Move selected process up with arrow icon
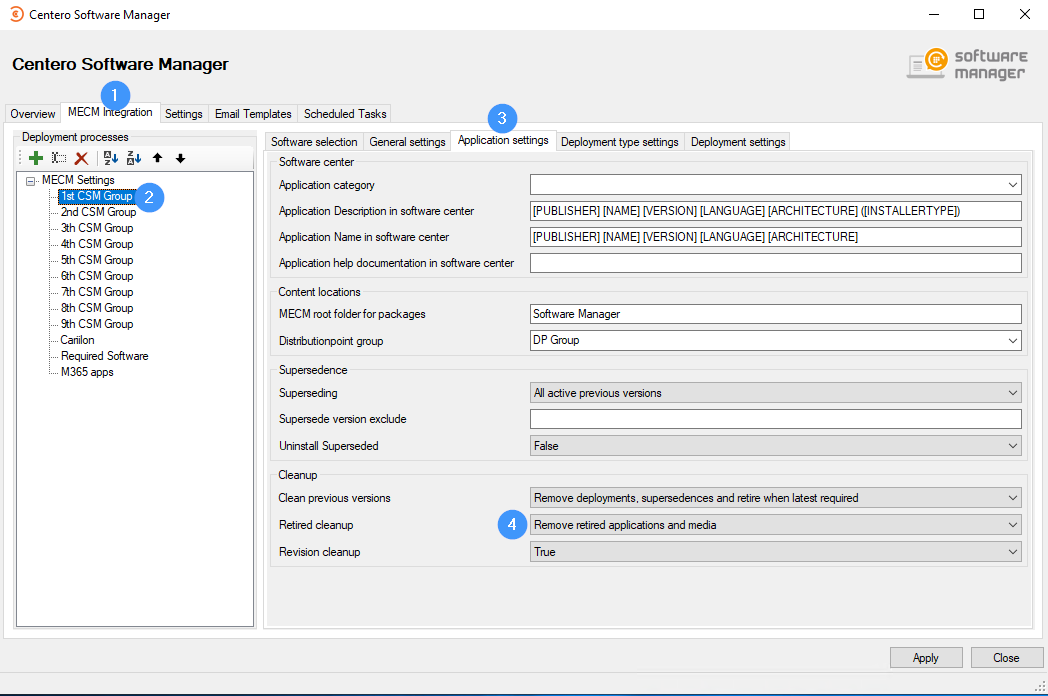Screen dimensions: 1048x696 [157, 158]
